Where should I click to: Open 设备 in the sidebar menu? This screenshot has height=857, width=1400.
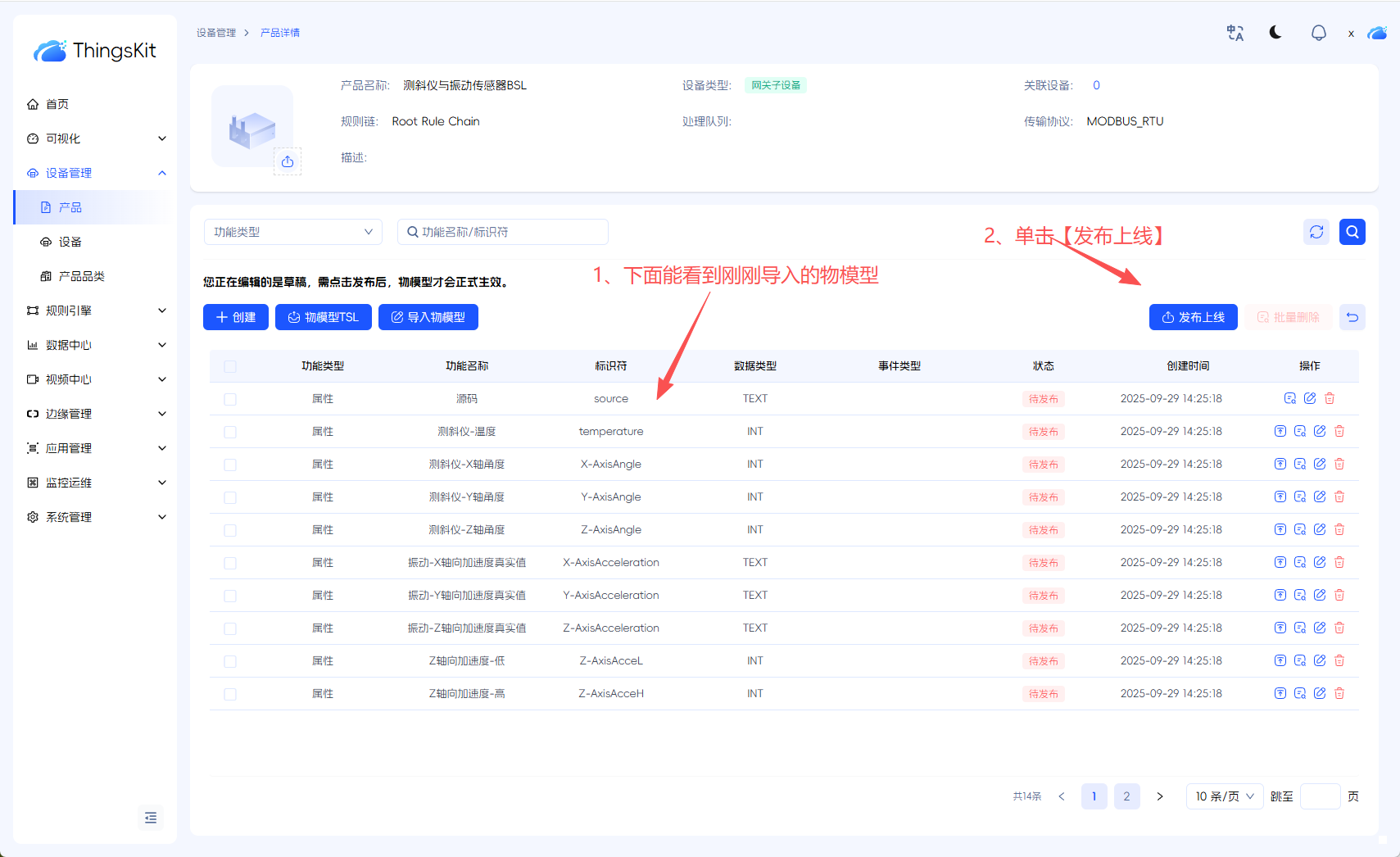[70, 242]
